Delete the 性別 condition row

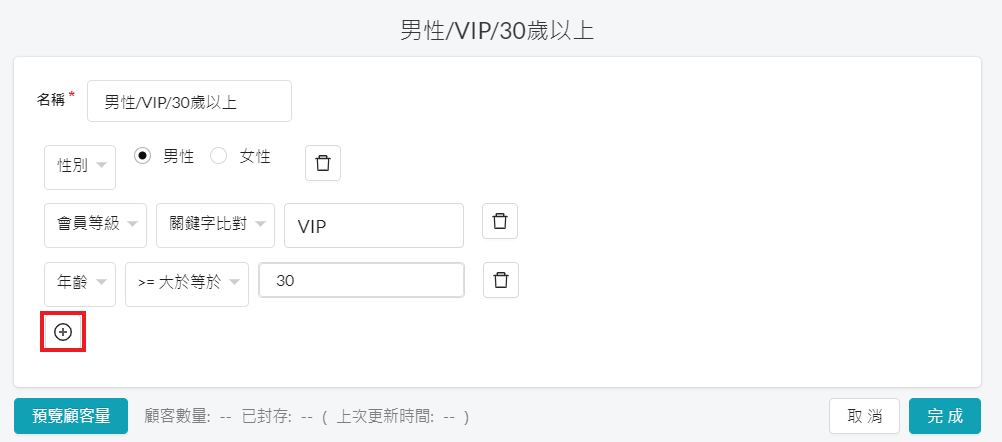(323, 163)
